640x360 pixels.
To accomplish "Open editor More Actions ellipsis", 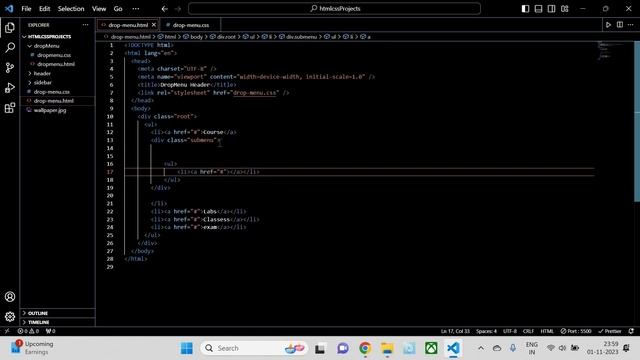I will tap(631, 25).
